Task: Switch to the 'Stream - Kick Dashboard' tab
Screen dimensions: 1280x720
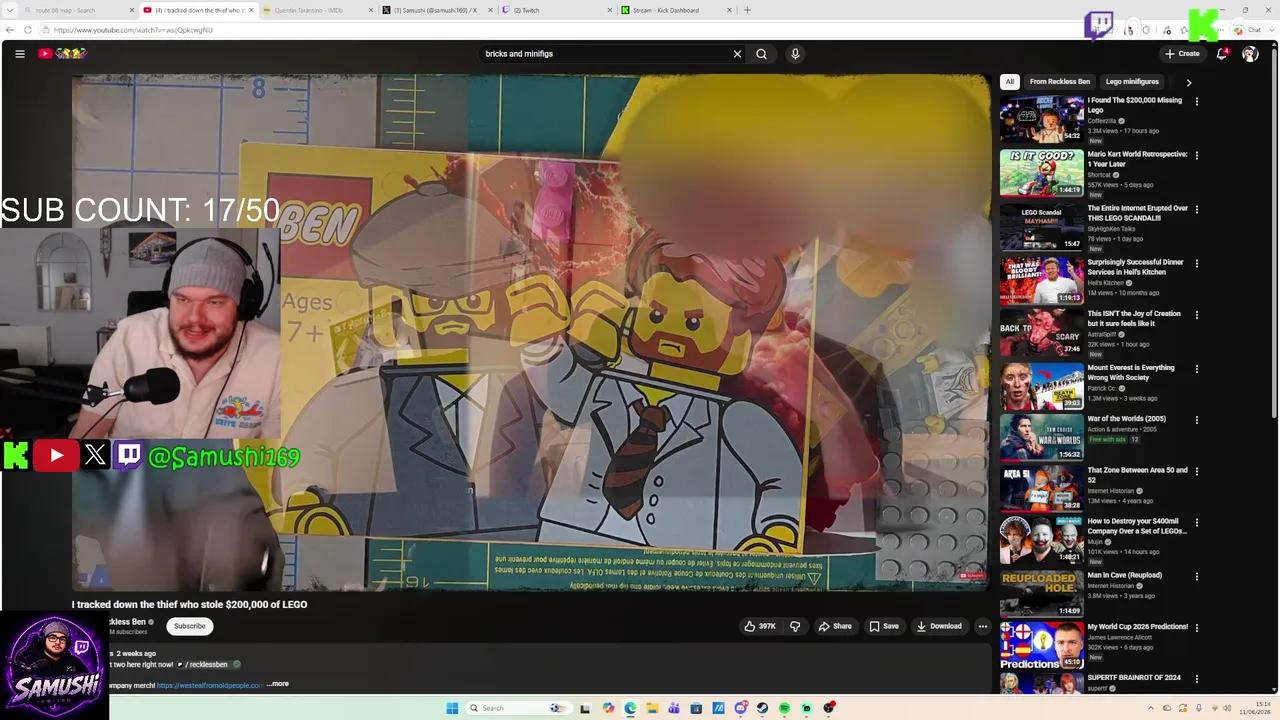Action: pyautogui.click(x=675, y=10)
